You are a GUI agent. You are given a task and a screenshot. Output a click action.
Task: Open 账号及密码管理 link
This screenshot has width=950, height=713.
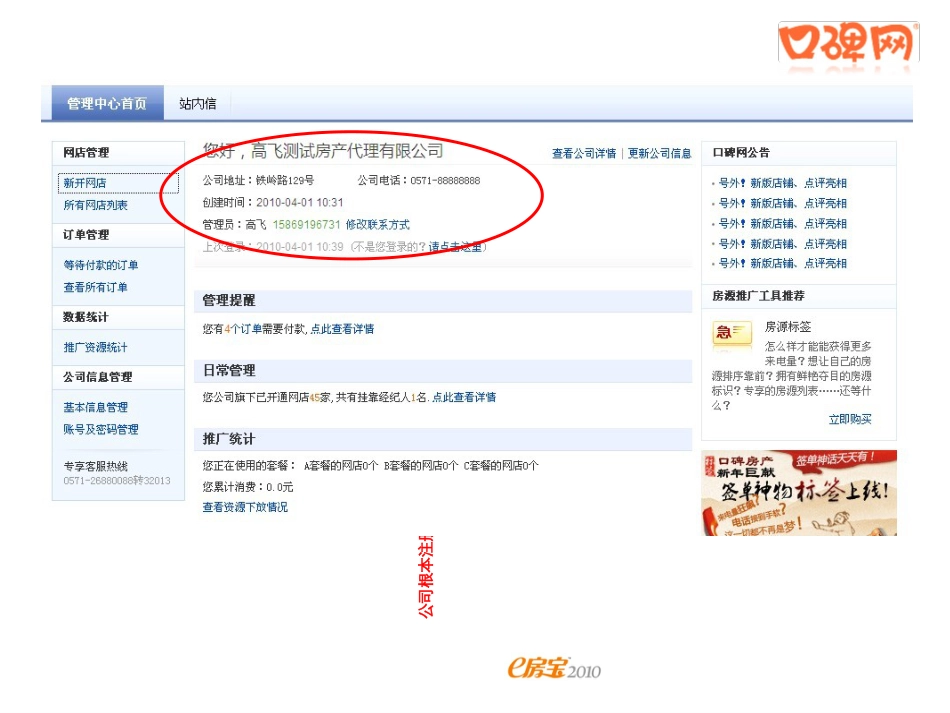101,429
